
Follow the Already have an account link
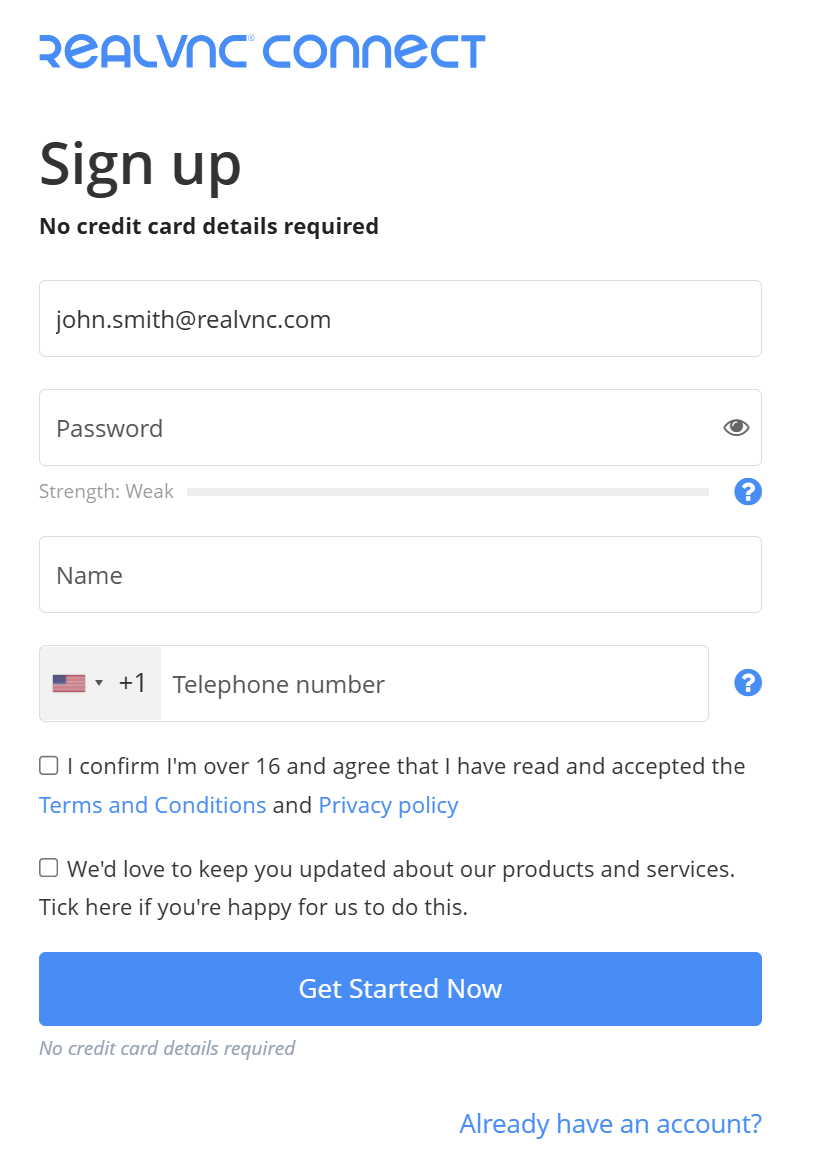610,1124
